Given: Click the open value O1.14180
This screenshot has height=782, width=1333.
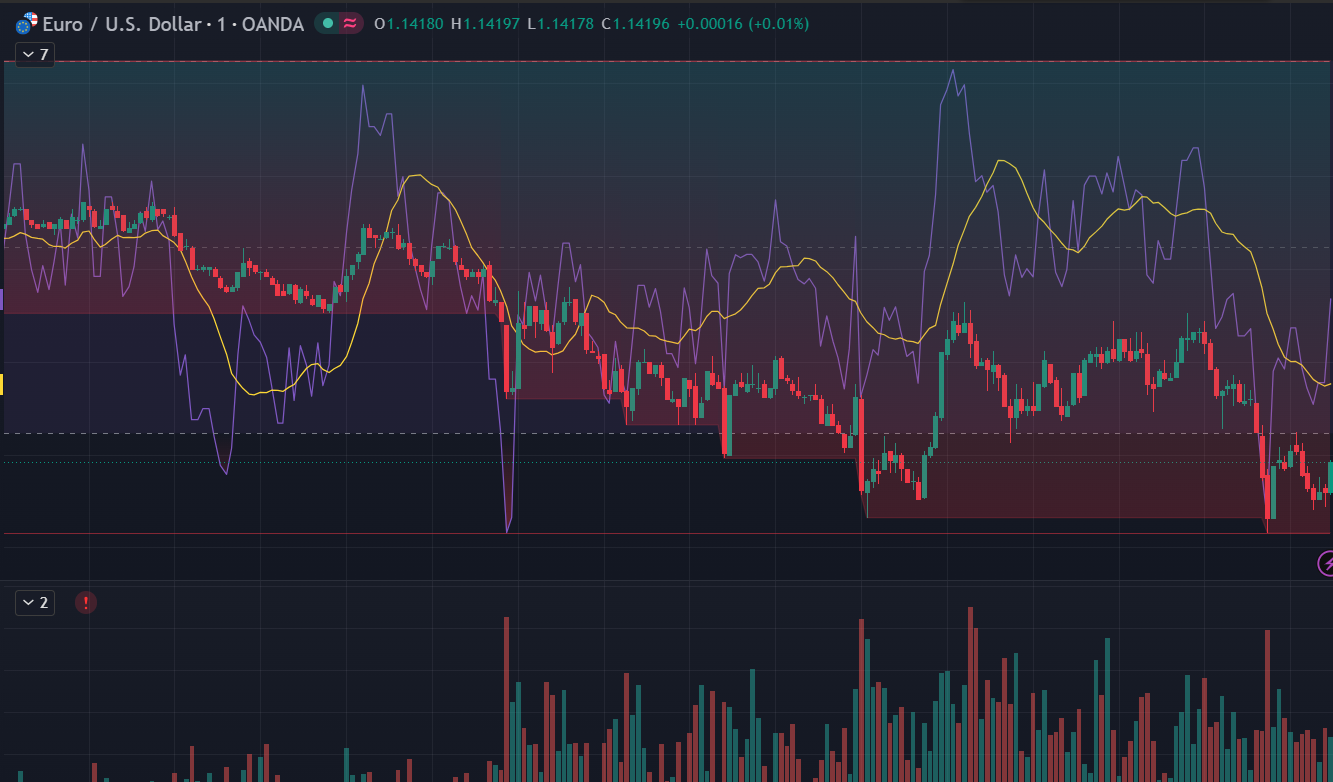Looking at the screenshot, I should (410, 24).
